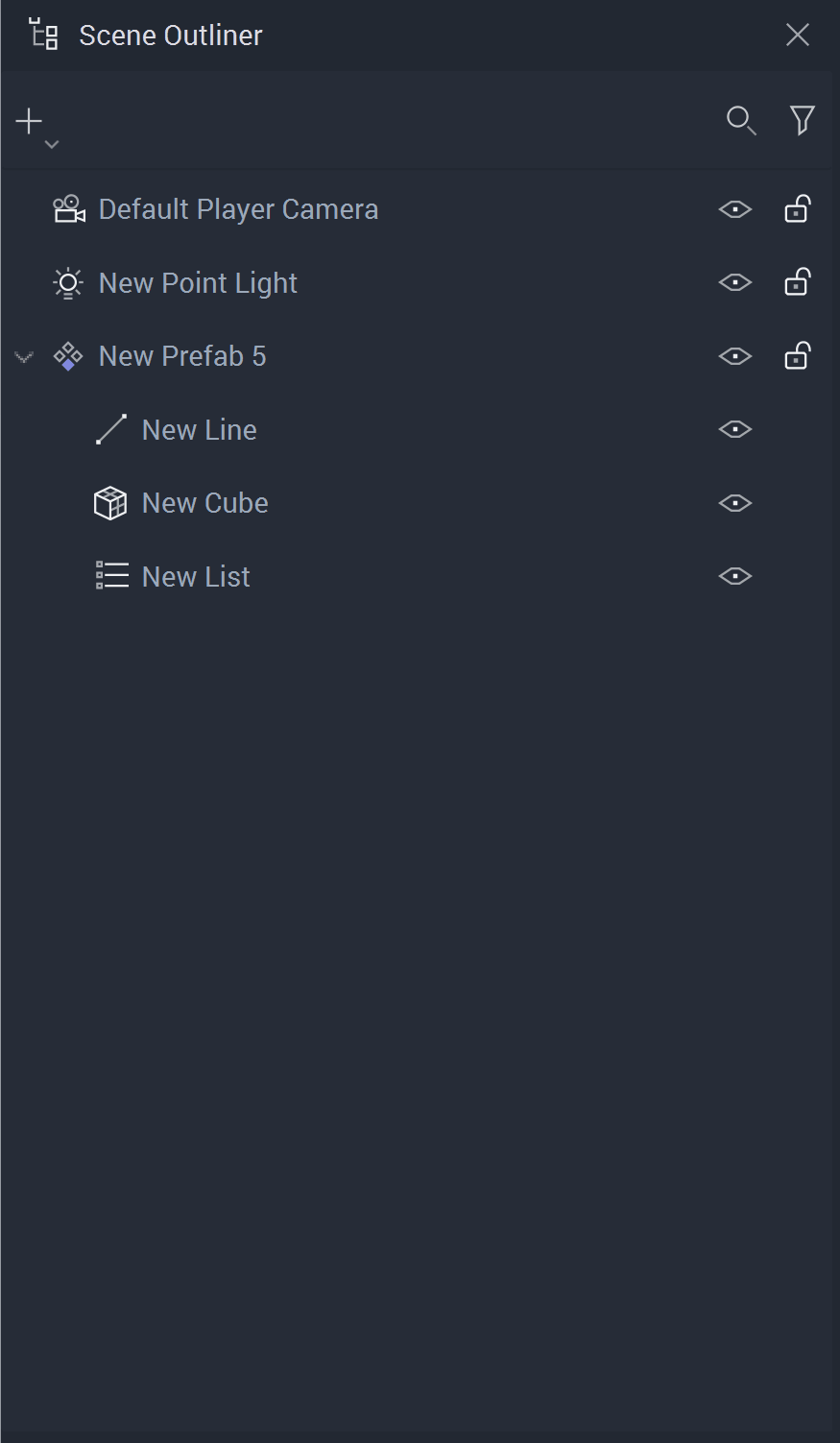The width and height of the screenshot is (840, 1443).
Task: Collapse the New Prefab 5 tree
Action: [x=24, y=357]
